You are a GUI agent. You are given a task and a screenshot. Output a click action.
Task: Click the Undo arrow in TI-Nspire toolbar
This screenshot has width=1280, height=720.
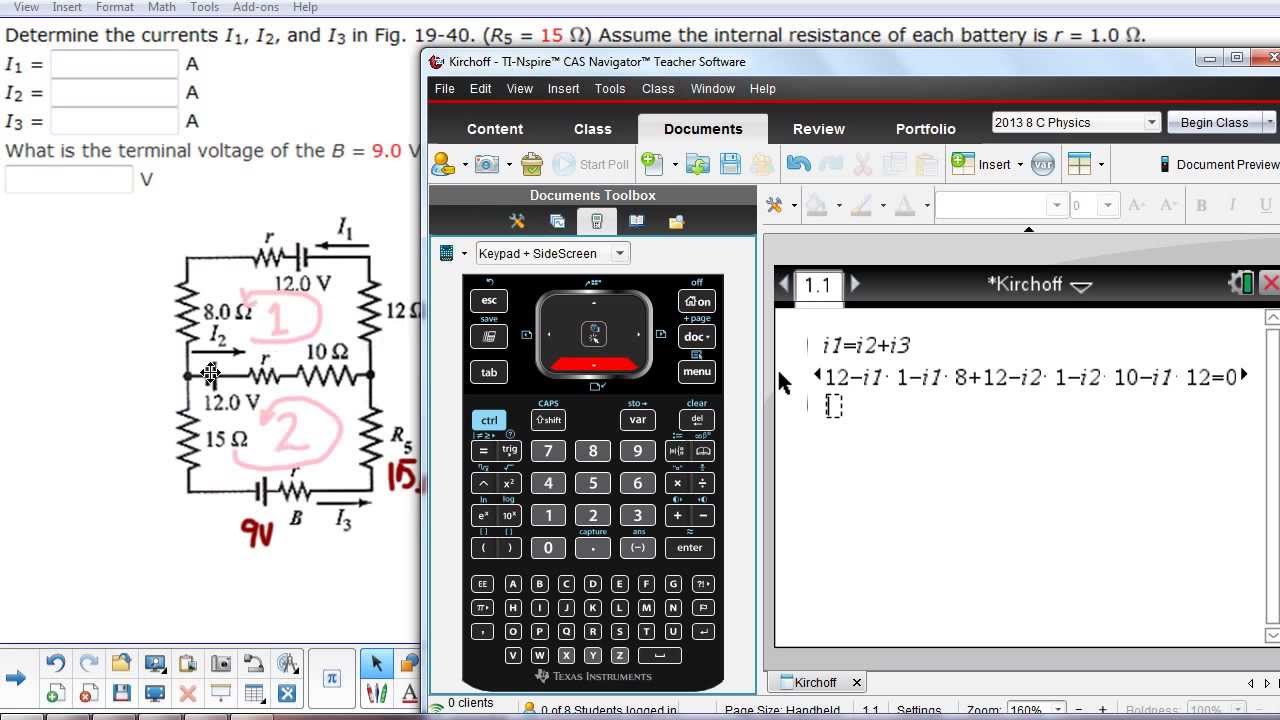tap(798, 164)
